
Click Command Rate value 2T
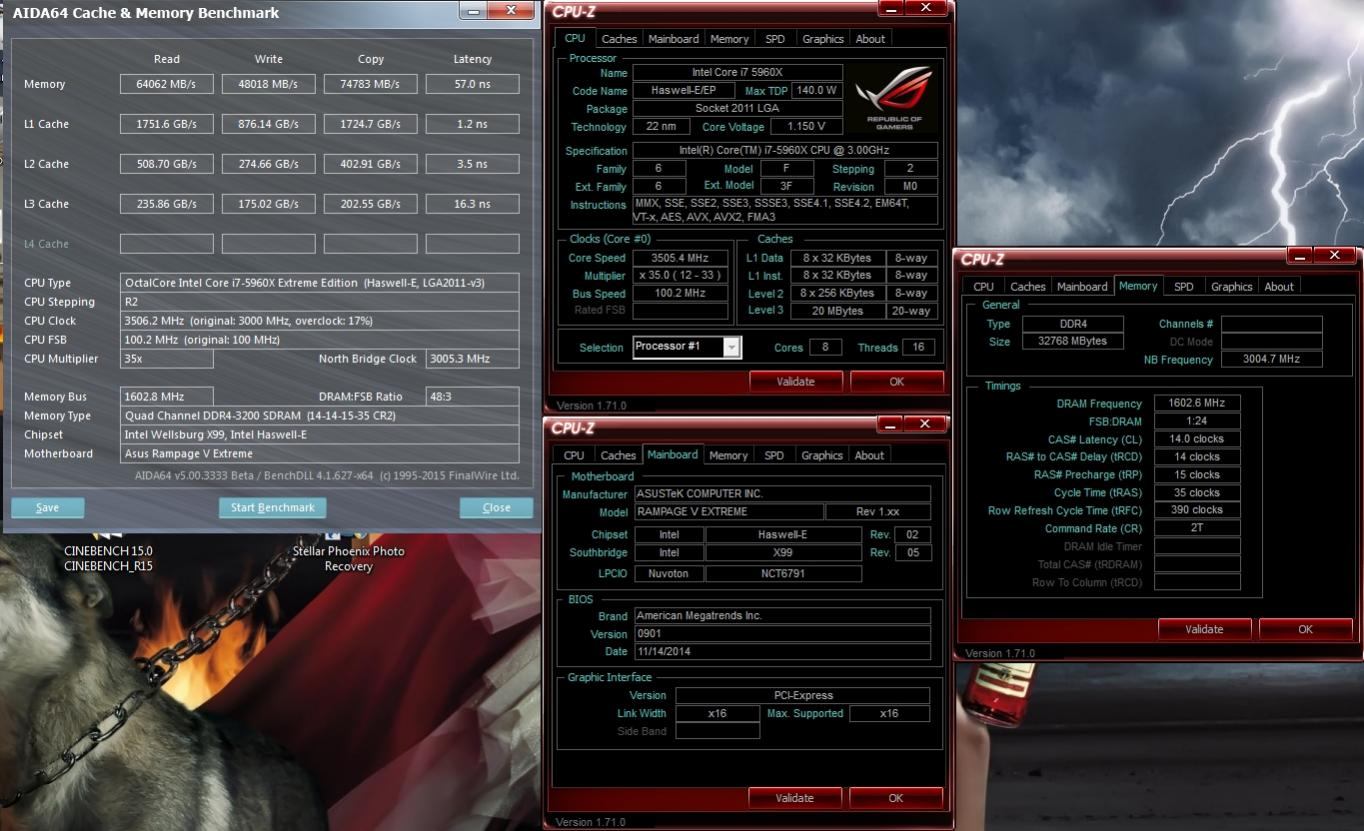point(1197,528)
